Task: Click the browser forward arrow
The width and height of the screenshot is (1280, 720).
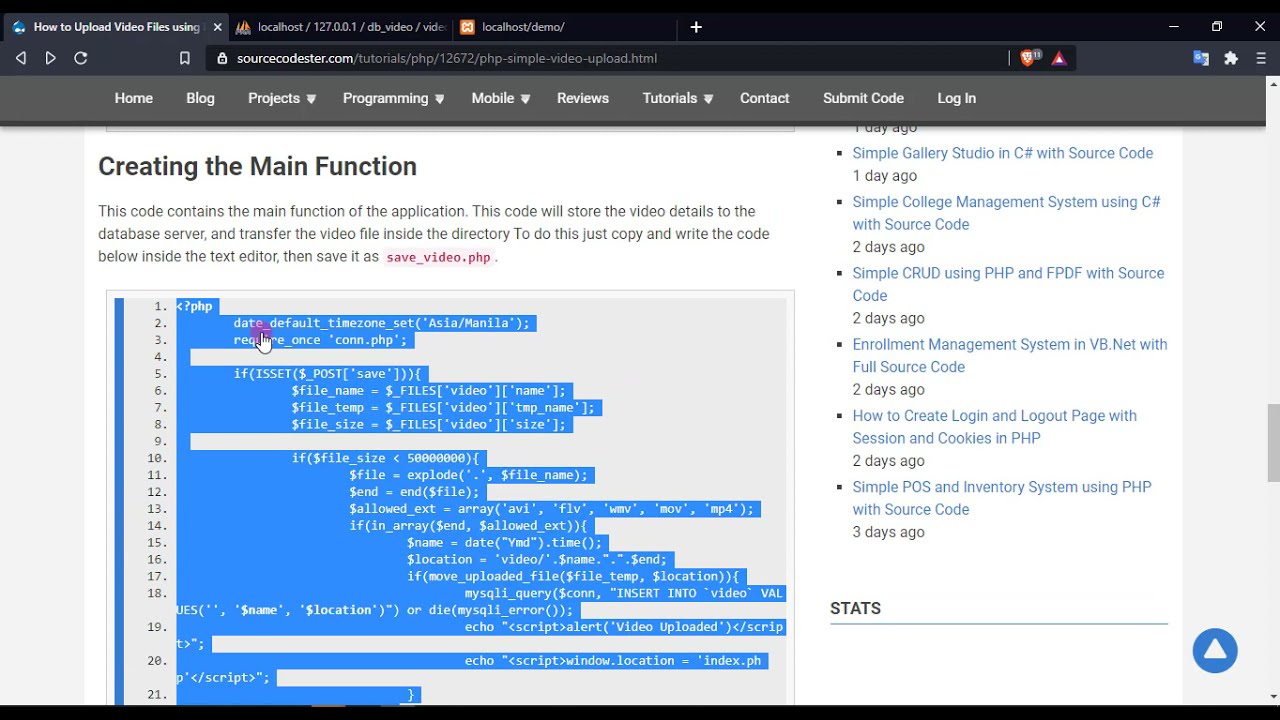Action: 51,58
